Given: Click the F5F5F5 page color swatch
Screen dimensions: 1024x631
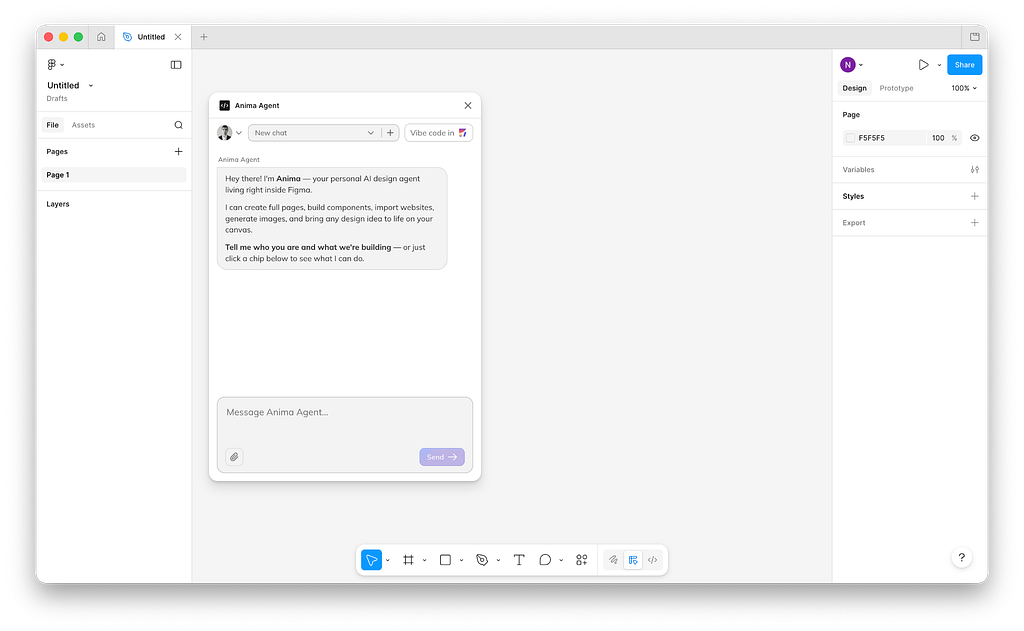Looking at the screenshot, I should click(850, 138).
